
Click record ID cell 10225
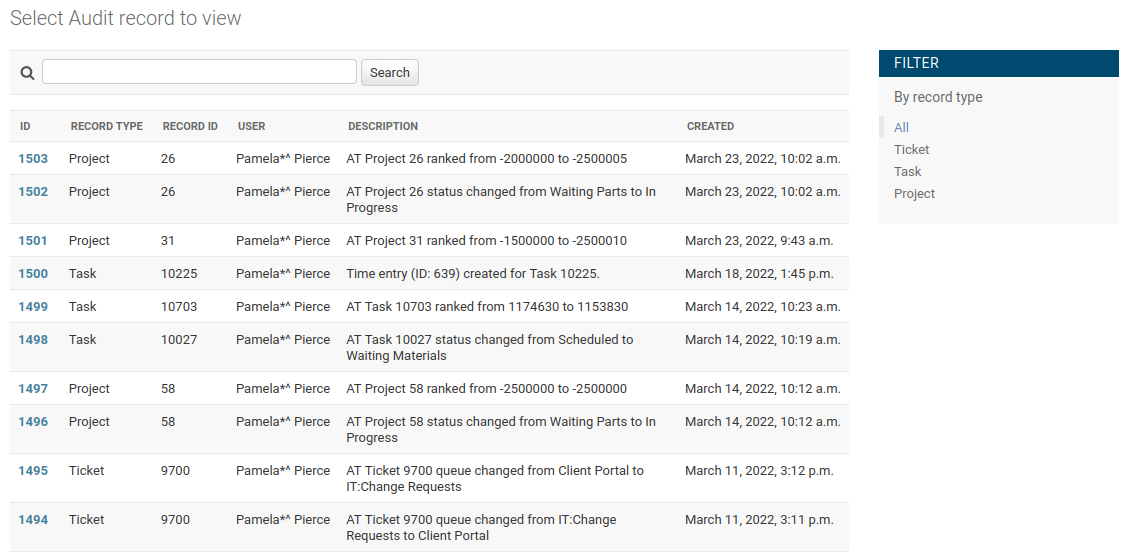tap(179, 273)
